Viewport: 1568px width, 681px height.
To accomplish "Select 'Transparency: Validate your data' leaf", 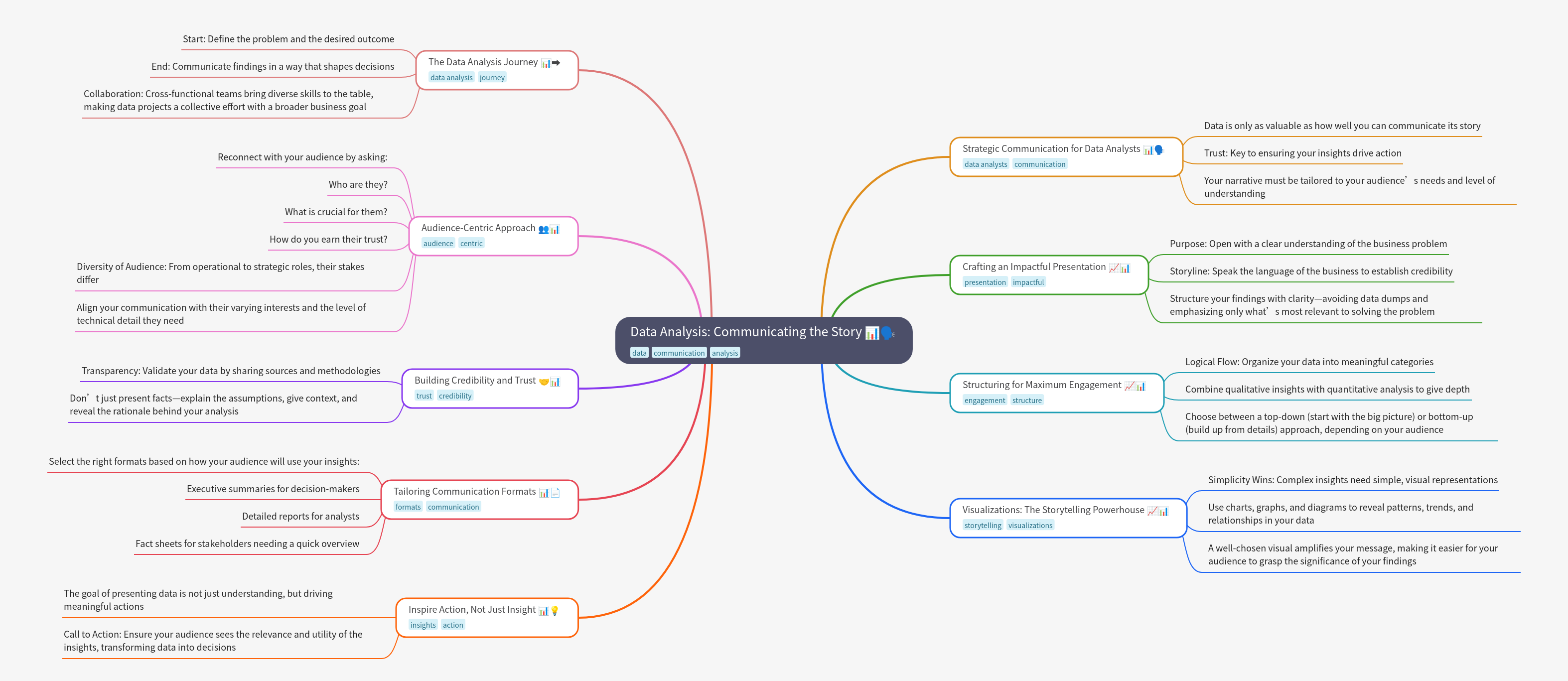I will coord(231,371).
